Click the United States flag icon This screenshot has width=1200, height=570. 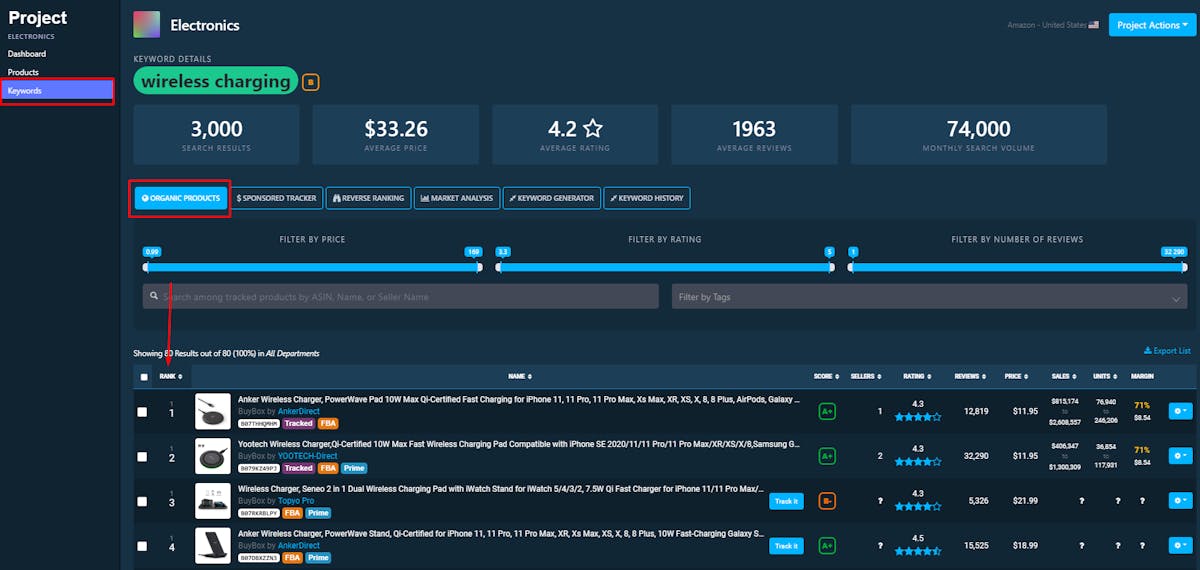pos(1093,25)
